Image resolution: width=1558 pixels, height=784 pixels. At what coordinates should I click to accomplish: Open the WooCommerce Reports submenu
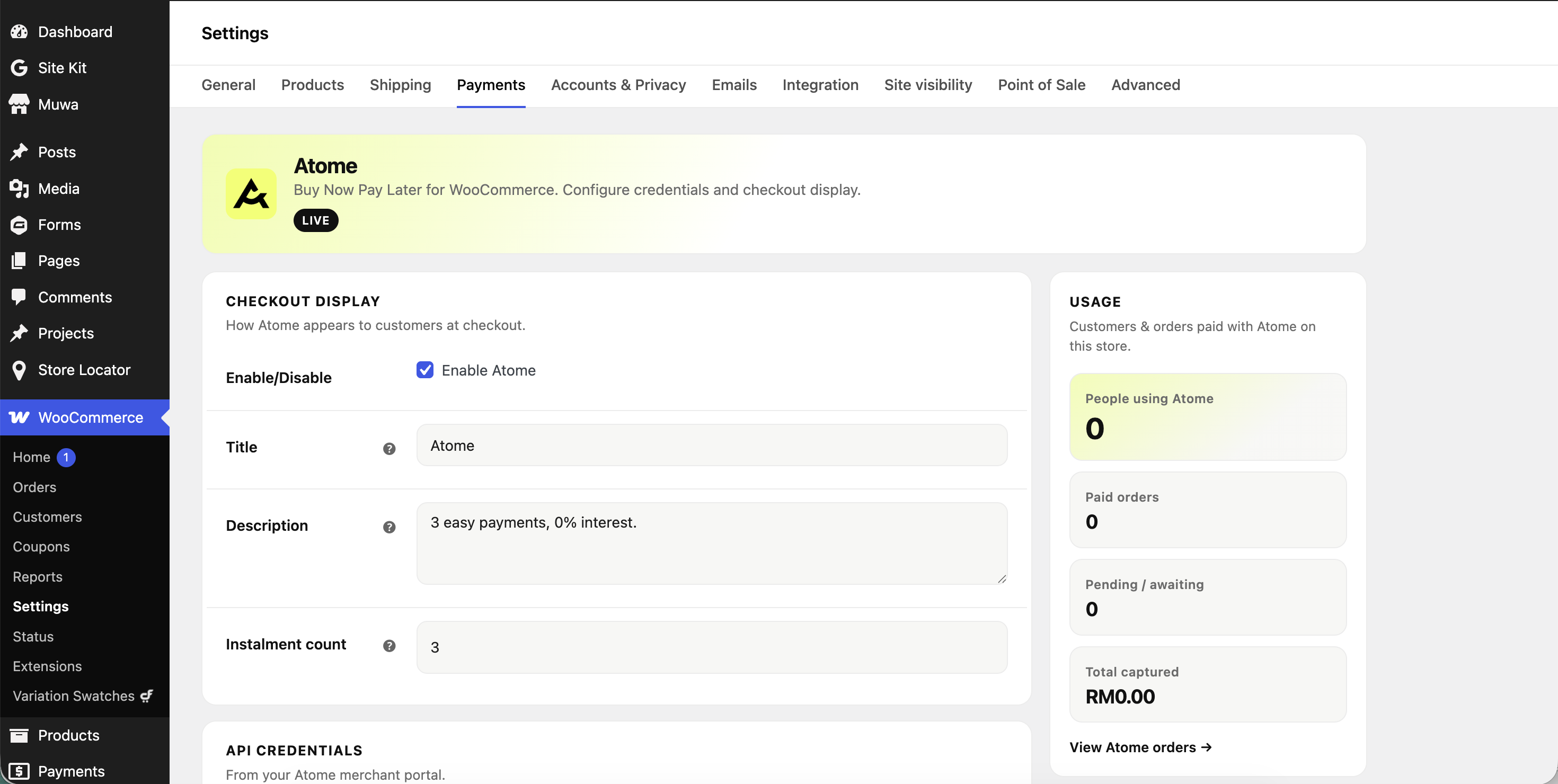(x=38, y=577)
